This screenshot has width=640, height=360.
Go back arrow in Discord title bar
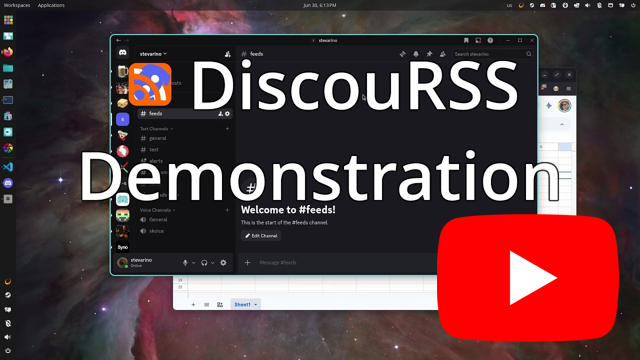(118, 40)
